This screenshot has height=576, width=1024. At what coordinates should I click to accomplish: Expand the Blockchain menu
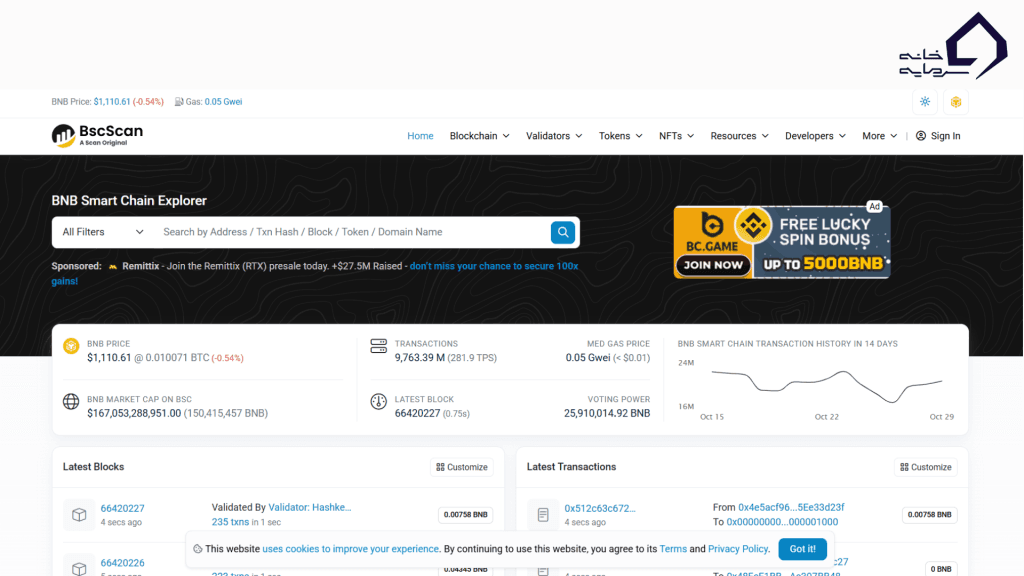[x=479, y=136]
